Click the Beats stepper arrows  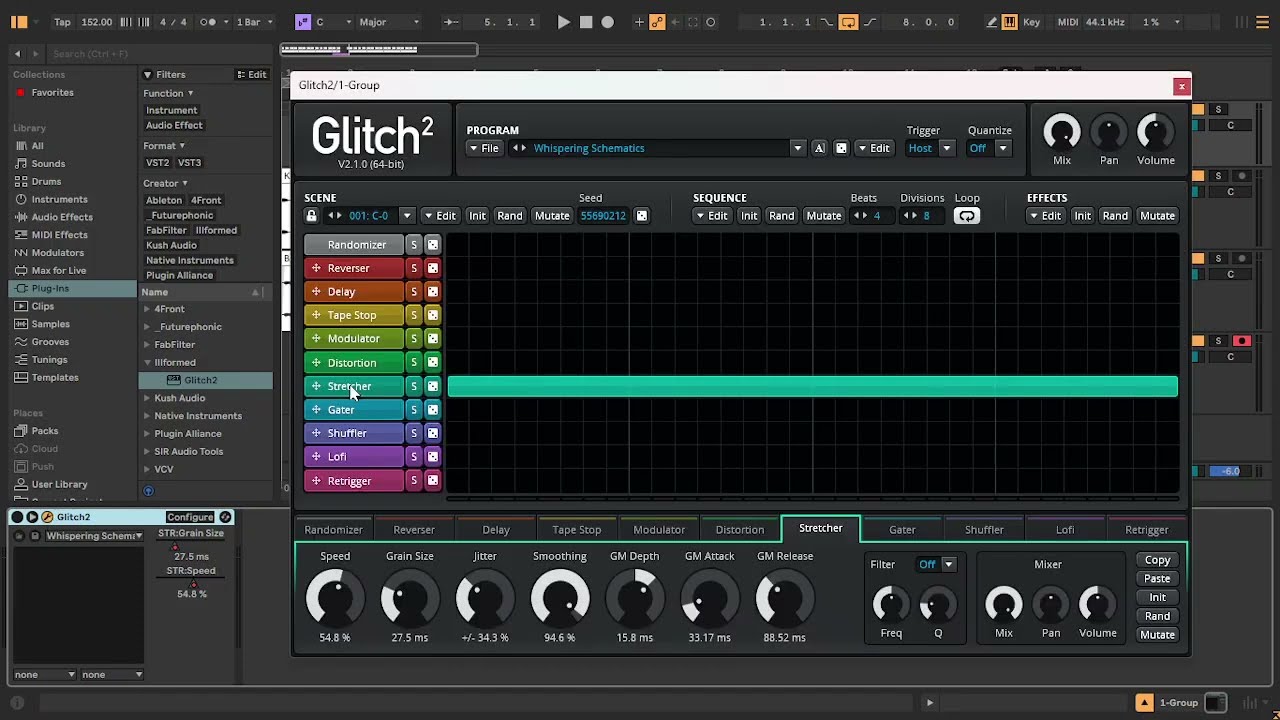(x=859, y=216)
